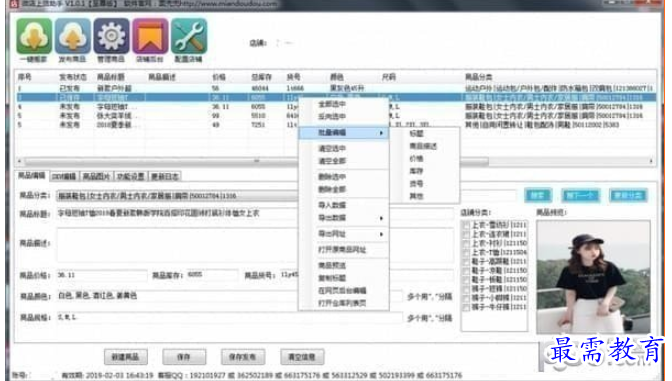Select the row with price 49
The height and width of the screenshot is (381, 672).
pyautogui.click(x=335, y=125)
